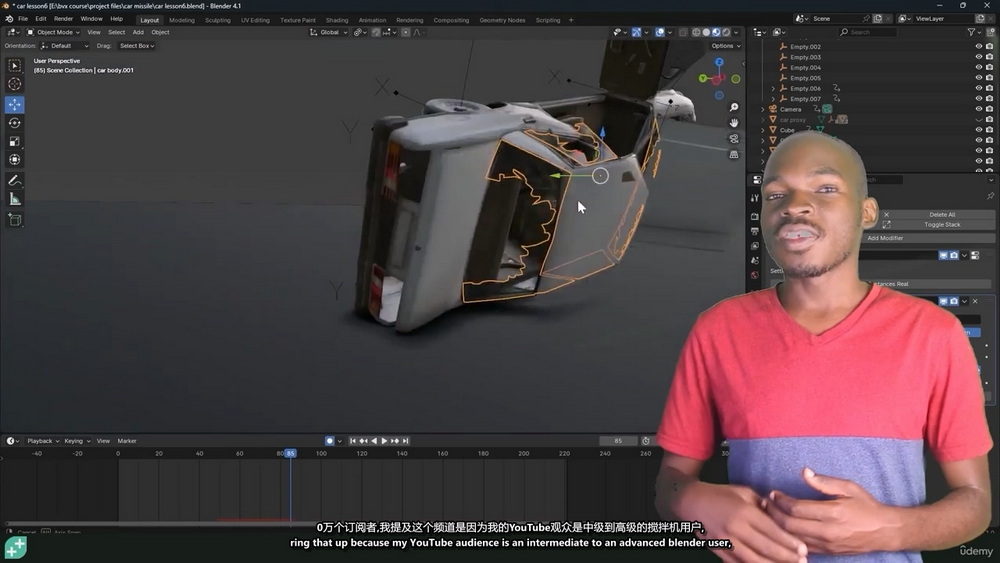Switch perspective/orthographic grid icon in viewport
Viewport: 1000px width, 563px height.
734,154
